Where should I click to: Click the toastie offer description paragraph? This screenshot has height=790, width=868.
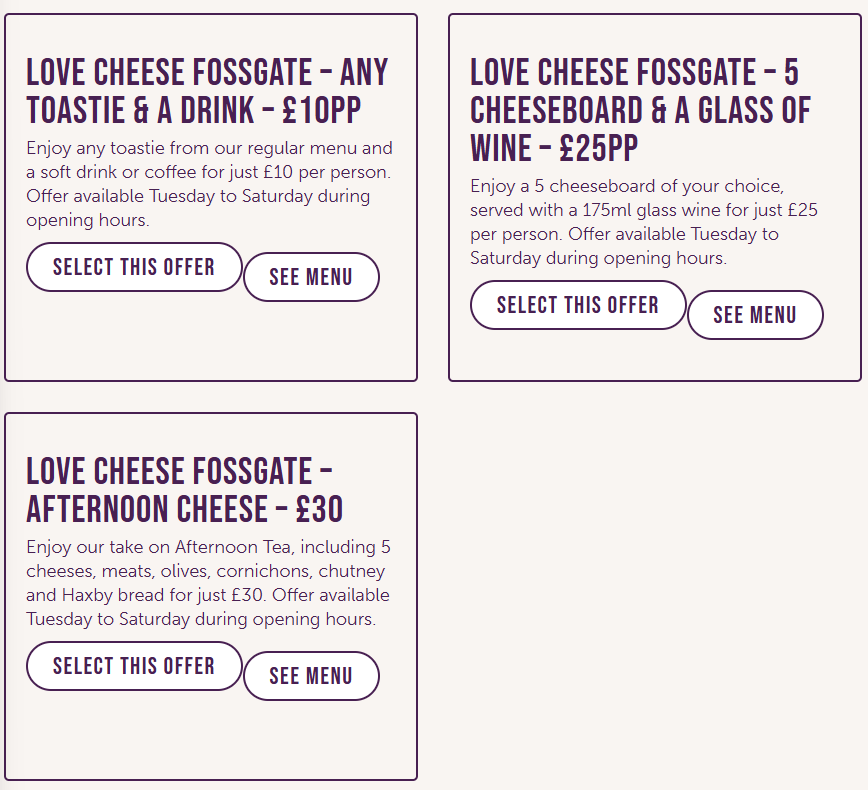point(209,184)
